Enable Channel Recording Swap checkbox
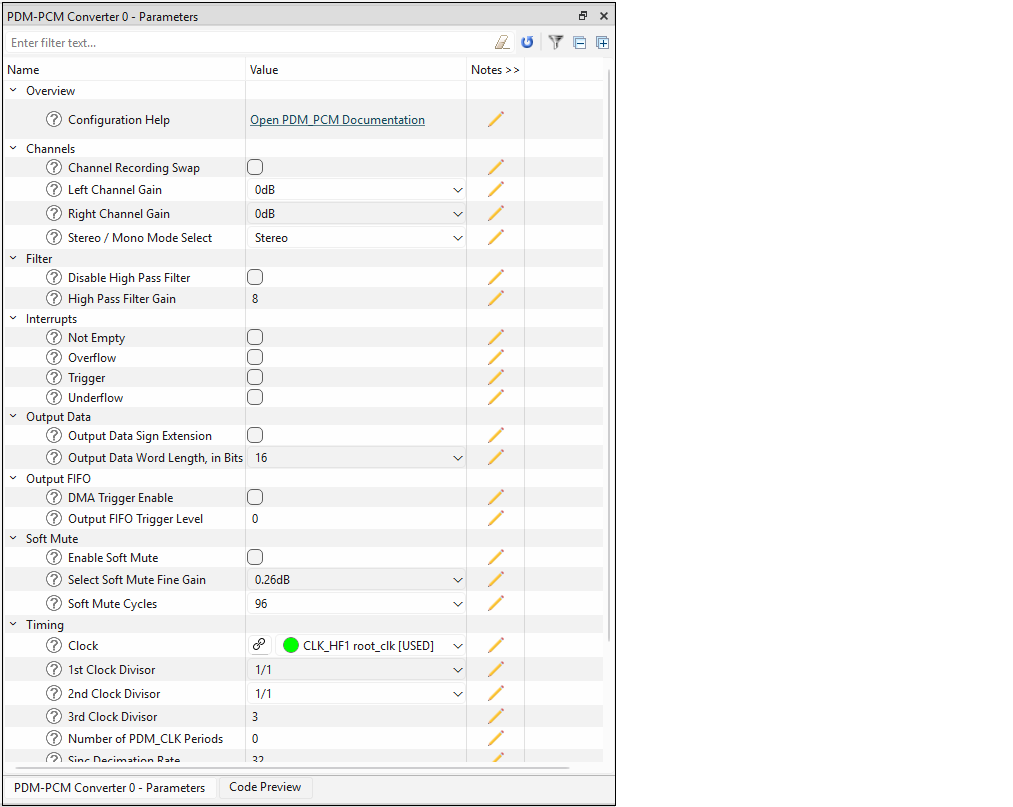The width and height of the screenshot is (1013, 807). pyautogui.click(x=255, y=168)
